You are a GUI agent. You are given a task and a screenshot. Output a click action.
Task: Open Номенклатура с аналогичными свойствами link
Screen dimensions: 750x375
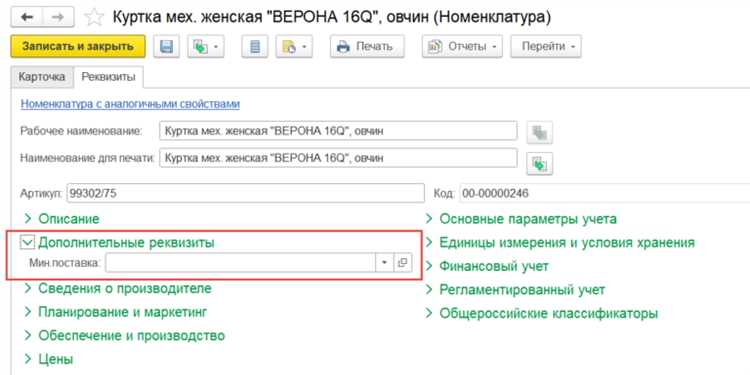[130, 104]
